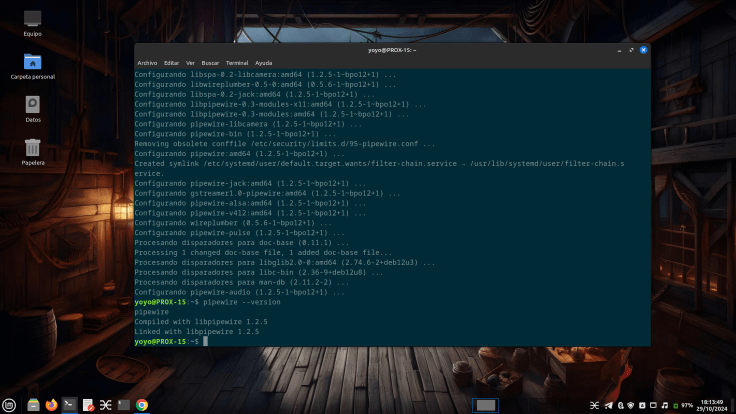
Task: Open the Editar menu
Action: [171, 62]
